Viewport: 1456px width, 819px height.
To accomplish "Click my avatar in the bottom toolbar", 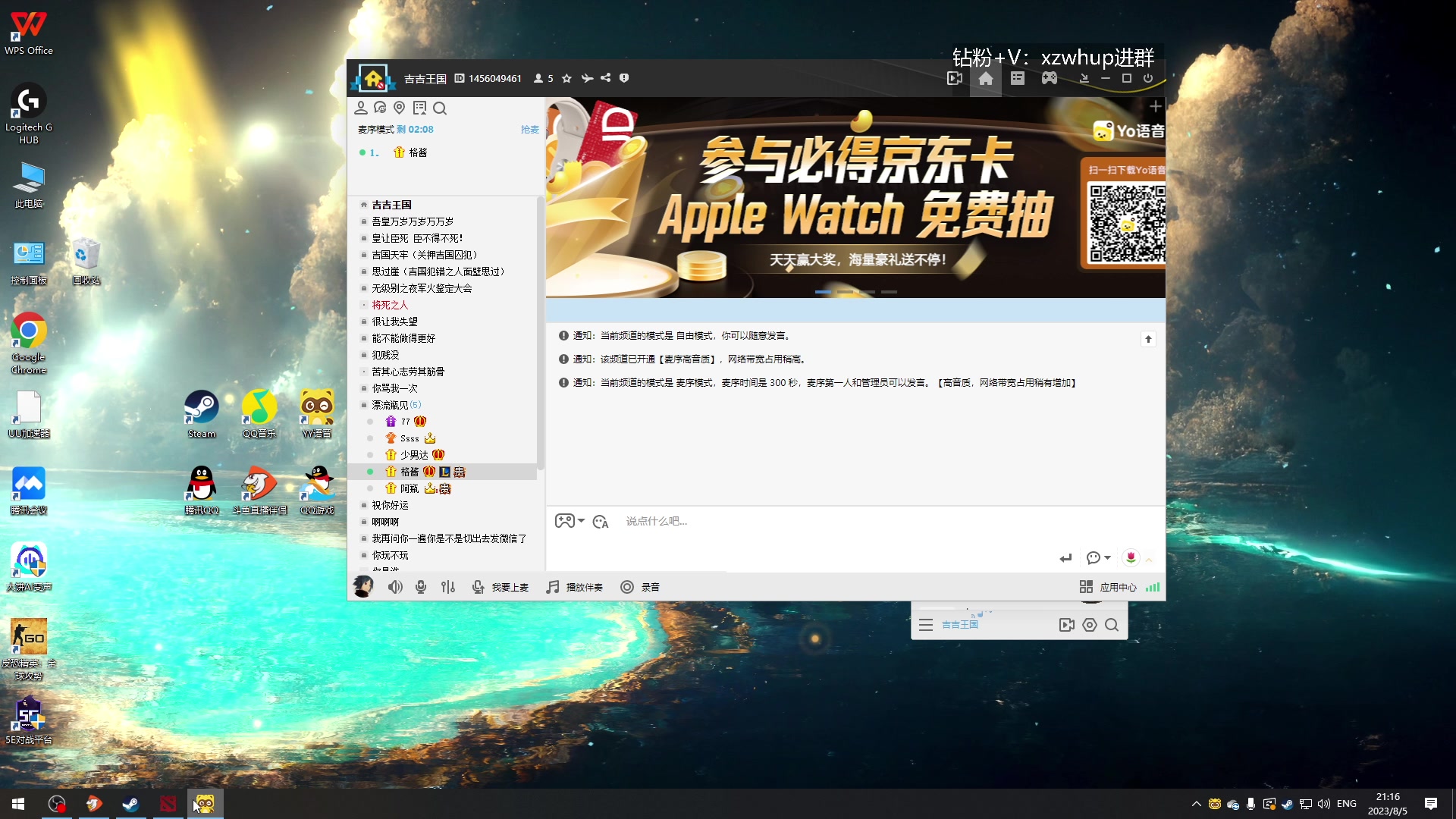I will pyautogui.click(x=363, y=586).
